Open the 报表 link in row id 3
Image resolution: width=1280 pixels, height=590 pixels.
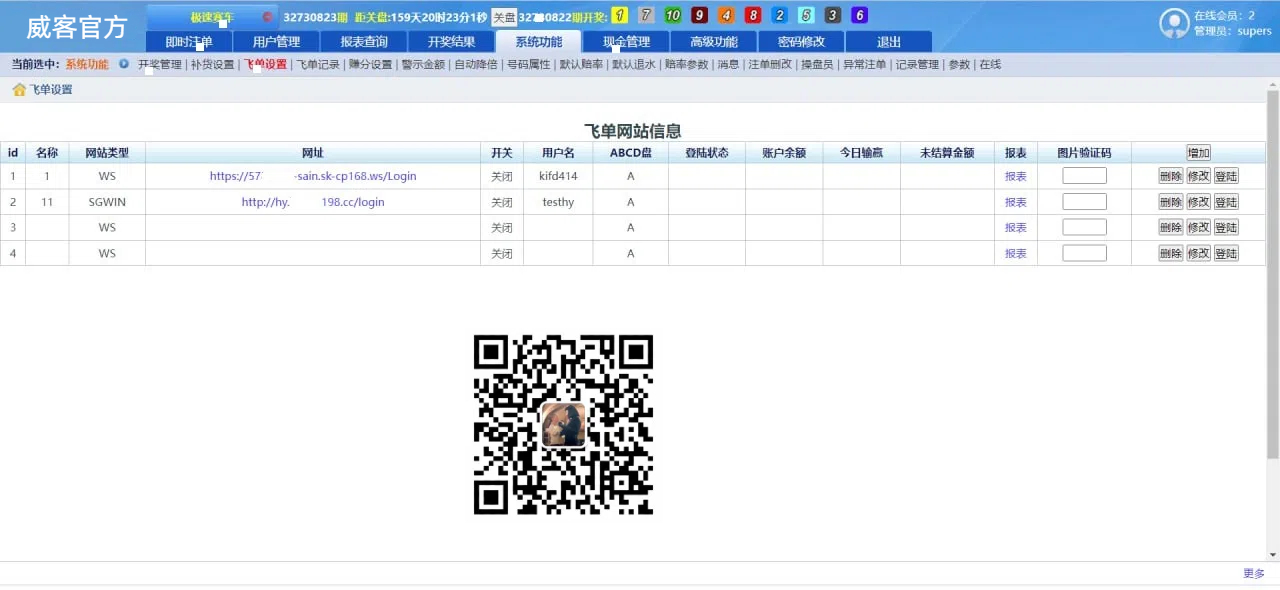point(1016,228)
